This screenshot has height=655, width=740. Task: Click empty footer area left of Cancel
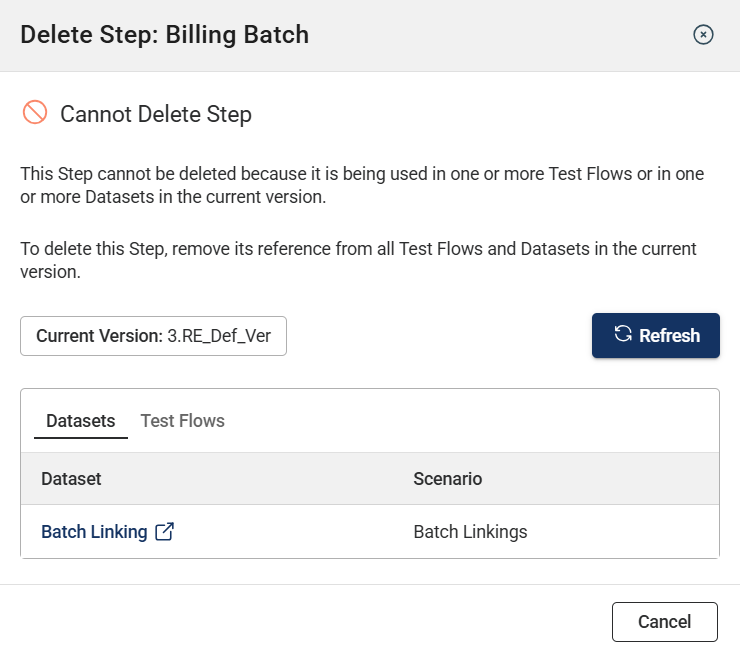pos(300,621)
